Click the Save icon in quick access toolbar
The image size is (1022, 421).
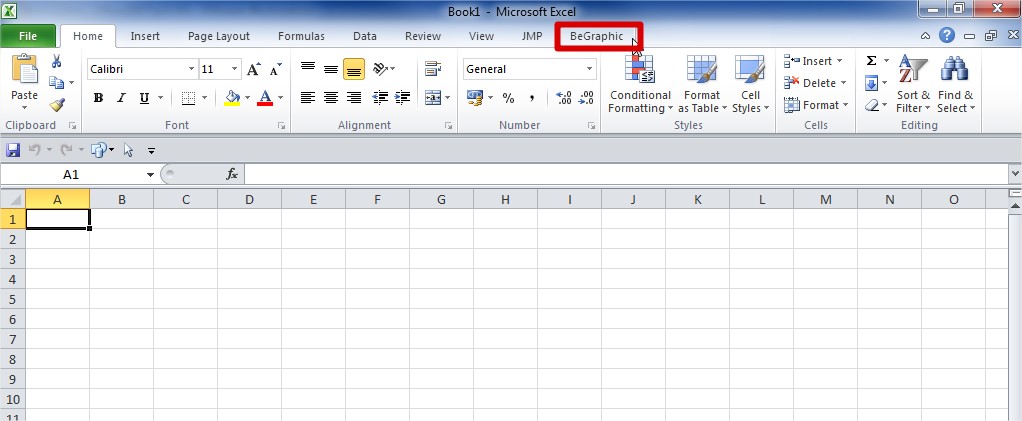click(13, 150)
